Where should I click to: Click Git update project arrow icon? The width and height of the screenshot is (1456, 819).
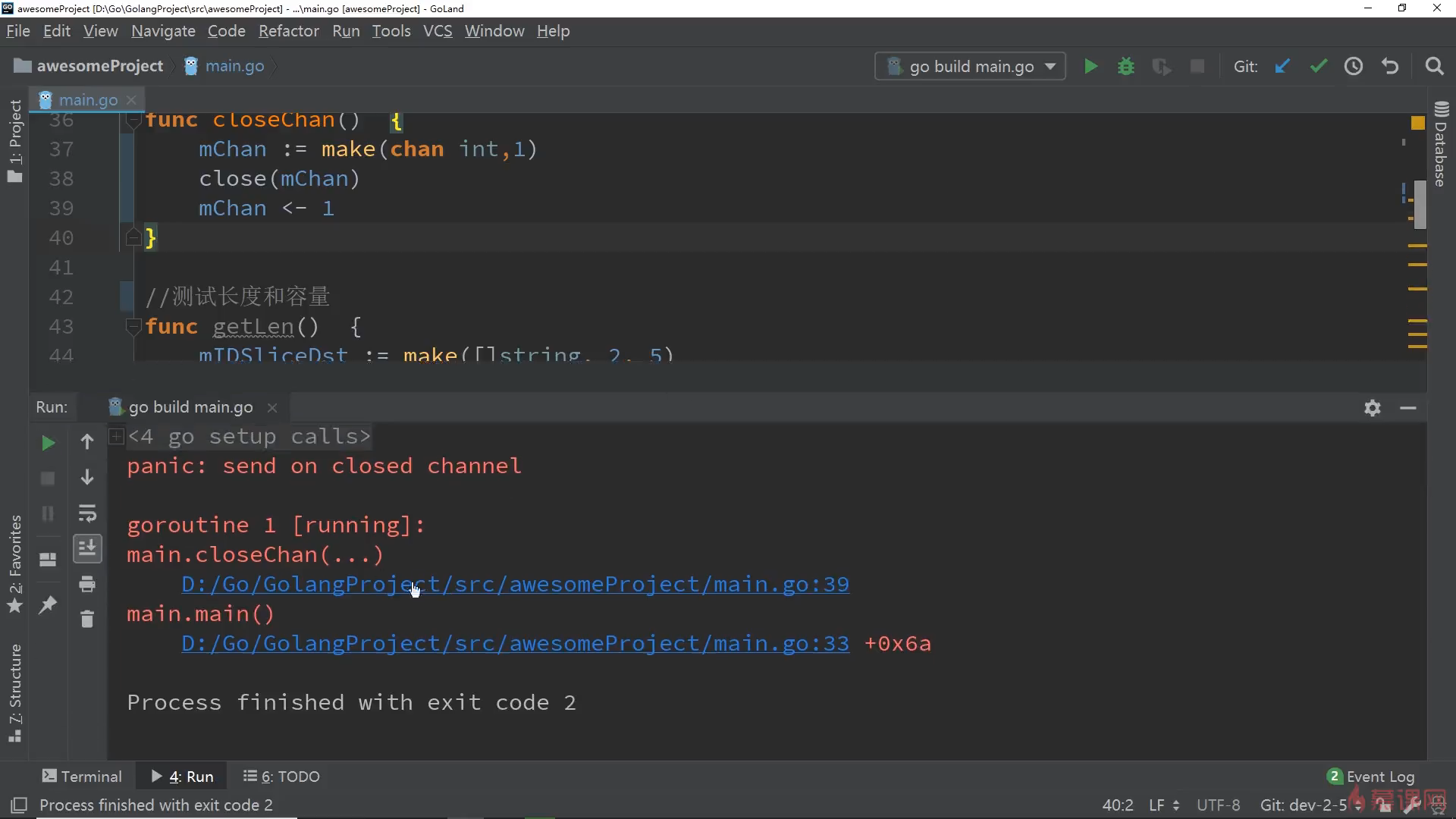pyautogui.click(x=1282, y=67)
